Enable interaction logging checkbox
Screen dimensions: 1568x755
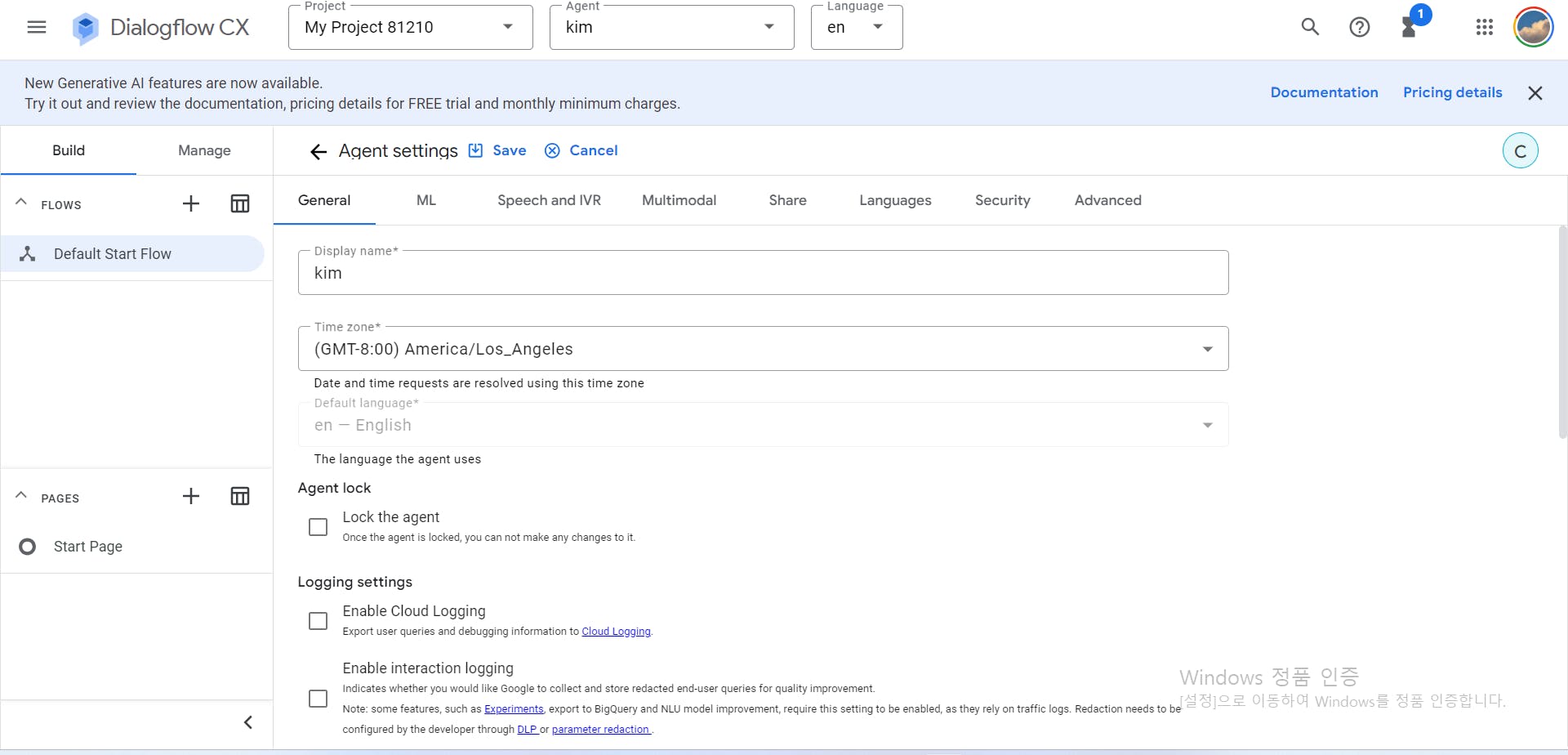pos(318,699)
